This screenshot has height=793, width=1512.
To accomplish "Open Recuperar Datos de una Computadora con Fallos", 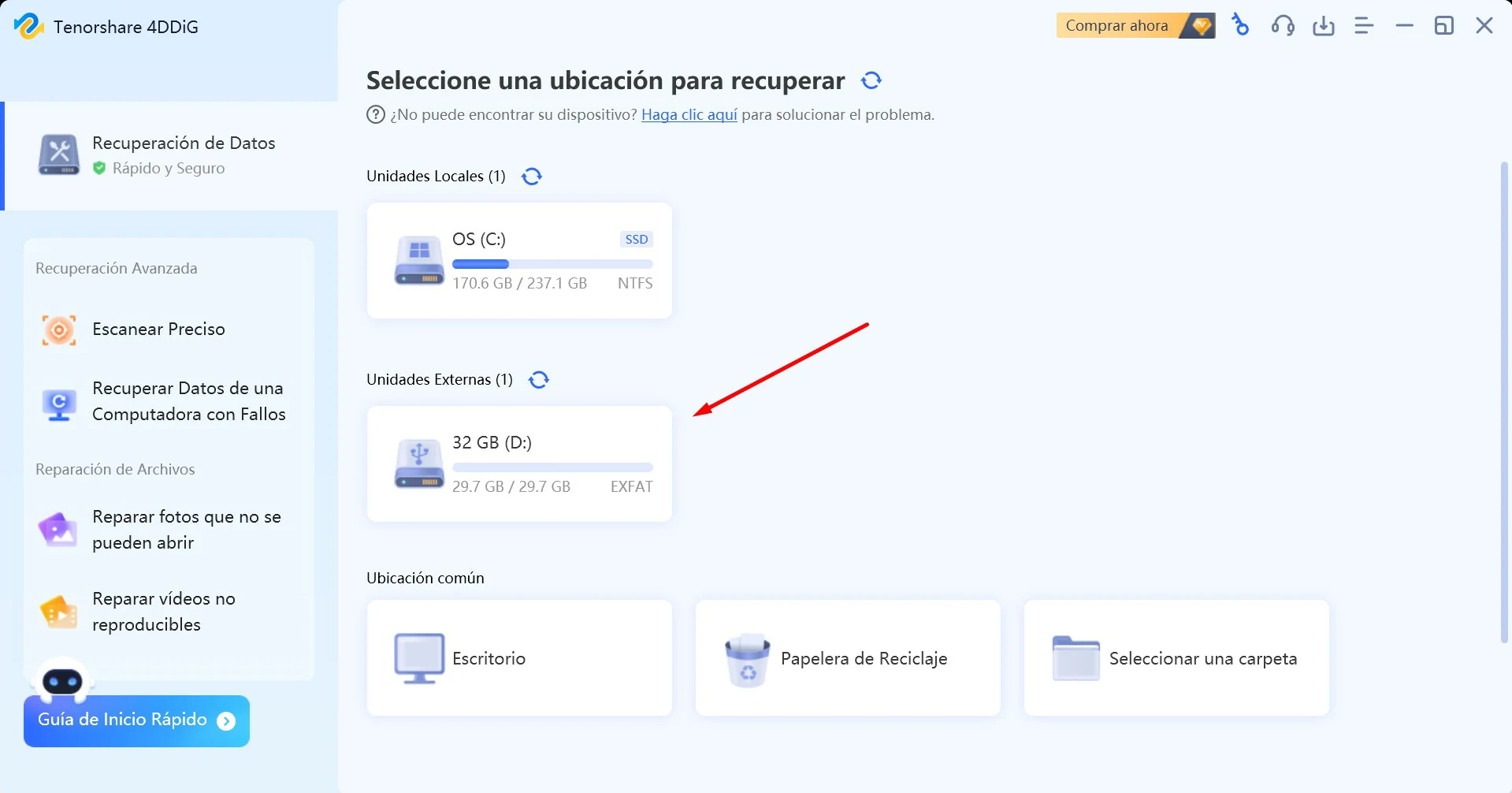I will pos(169,401).
